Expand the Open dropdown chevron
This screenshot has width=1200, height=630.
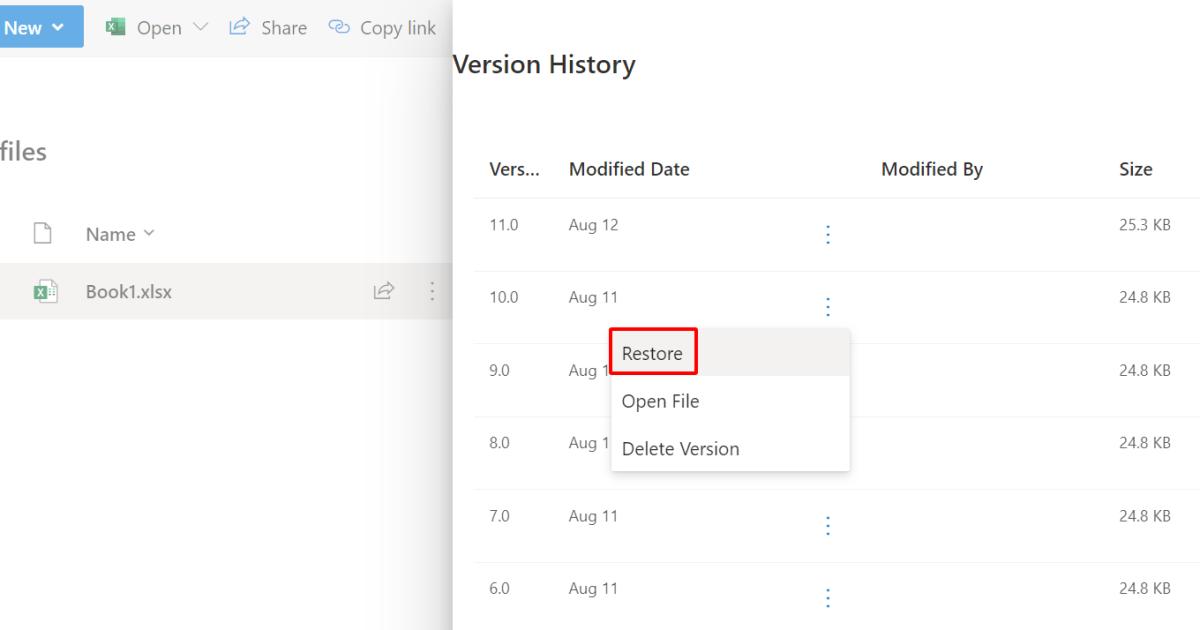click(x=200, y=28)
